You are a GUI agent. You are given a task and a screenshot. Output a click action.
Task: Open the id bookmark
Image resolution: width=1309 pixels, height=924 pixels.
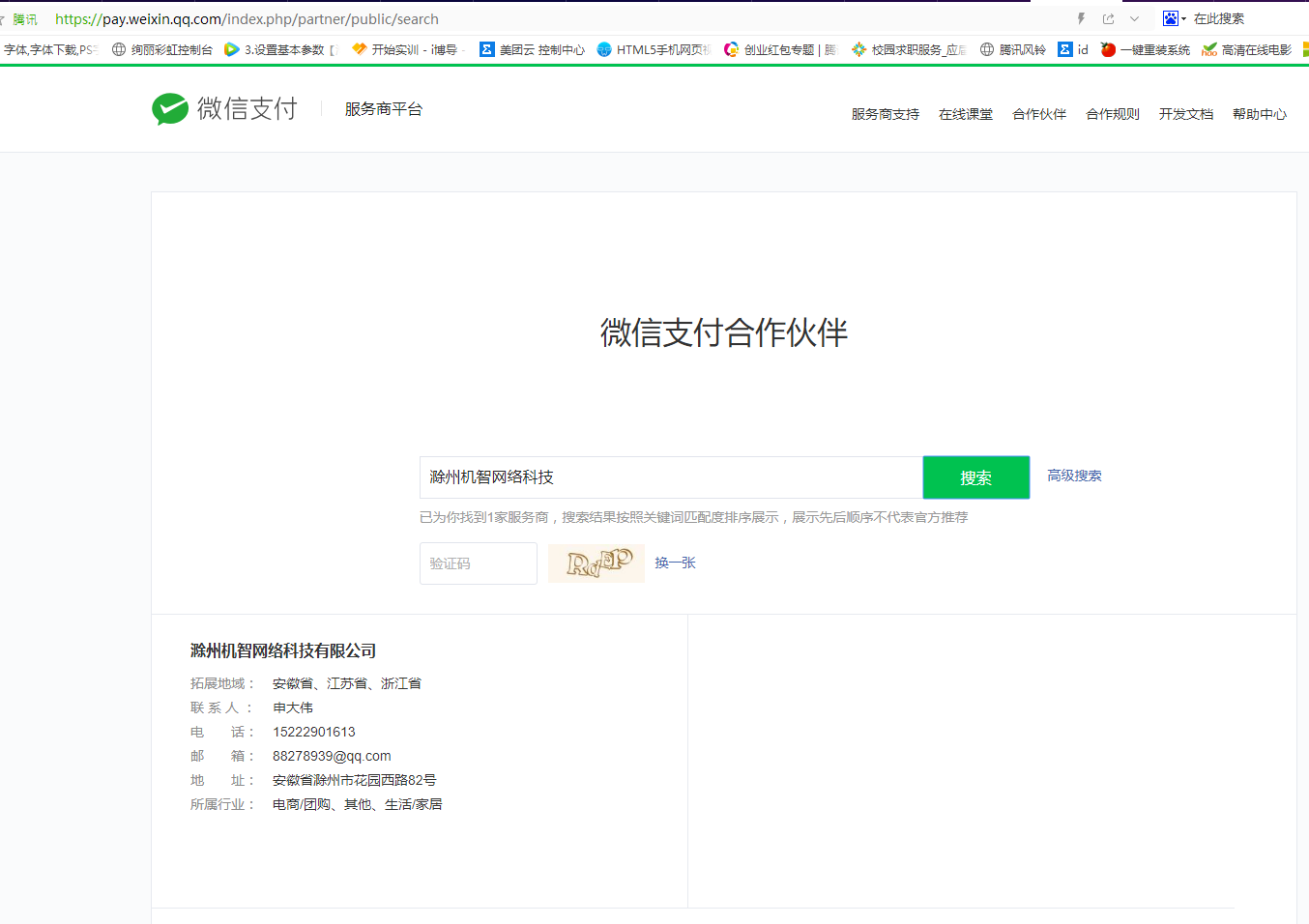tap(1073, 49)
